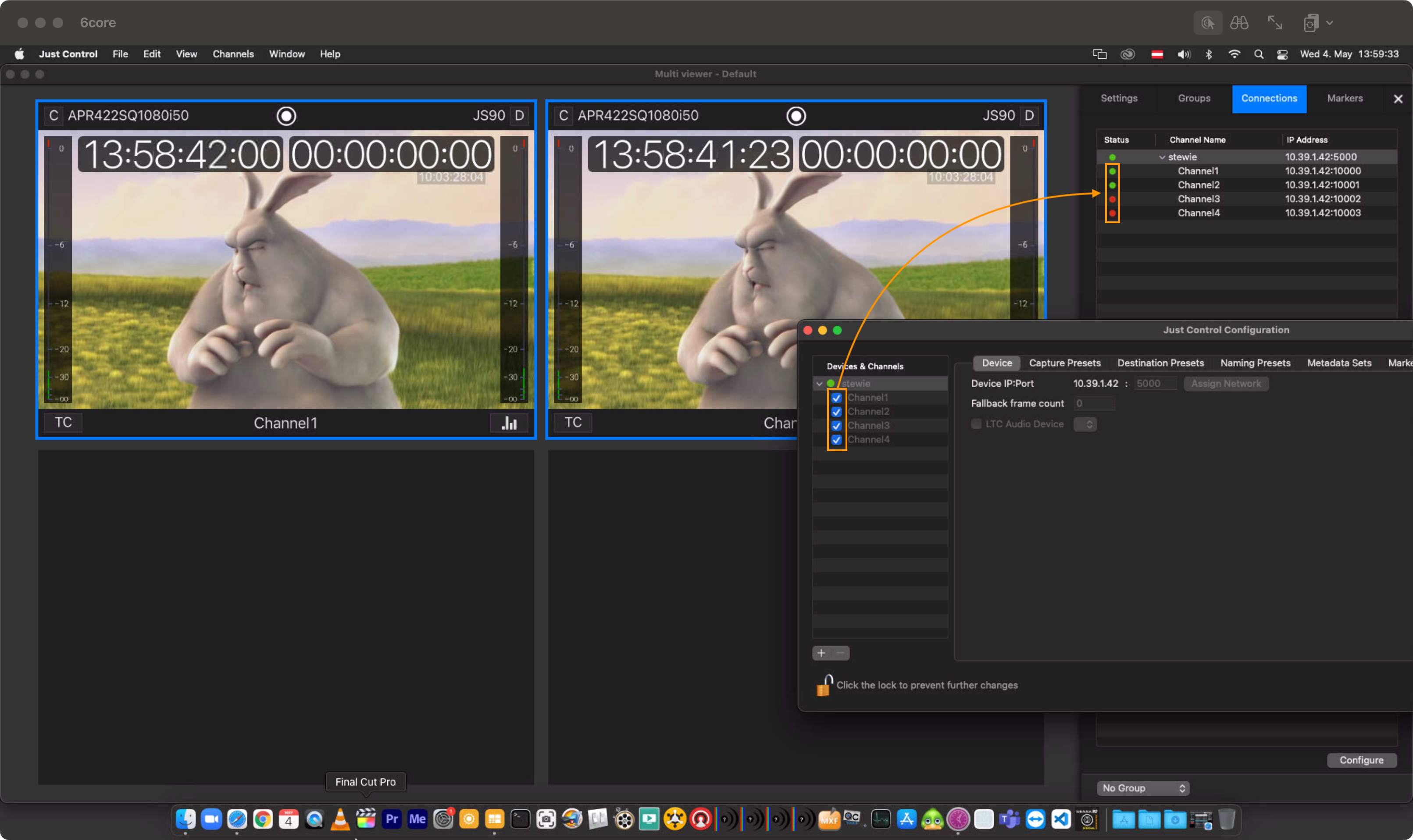
Task: Open the Metadata Sets tab
Action: click(1339, 363)
